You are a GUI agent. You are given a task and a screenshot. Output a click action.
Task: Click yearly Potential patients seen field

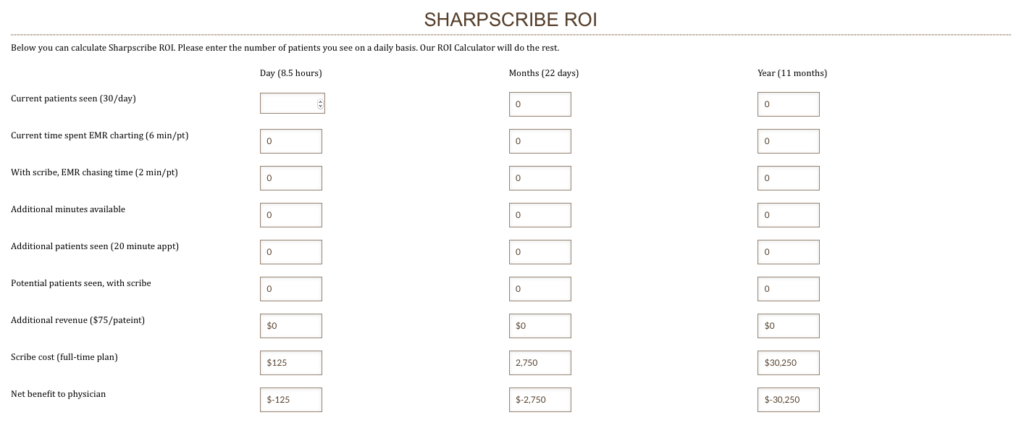[x=789, y=289]
